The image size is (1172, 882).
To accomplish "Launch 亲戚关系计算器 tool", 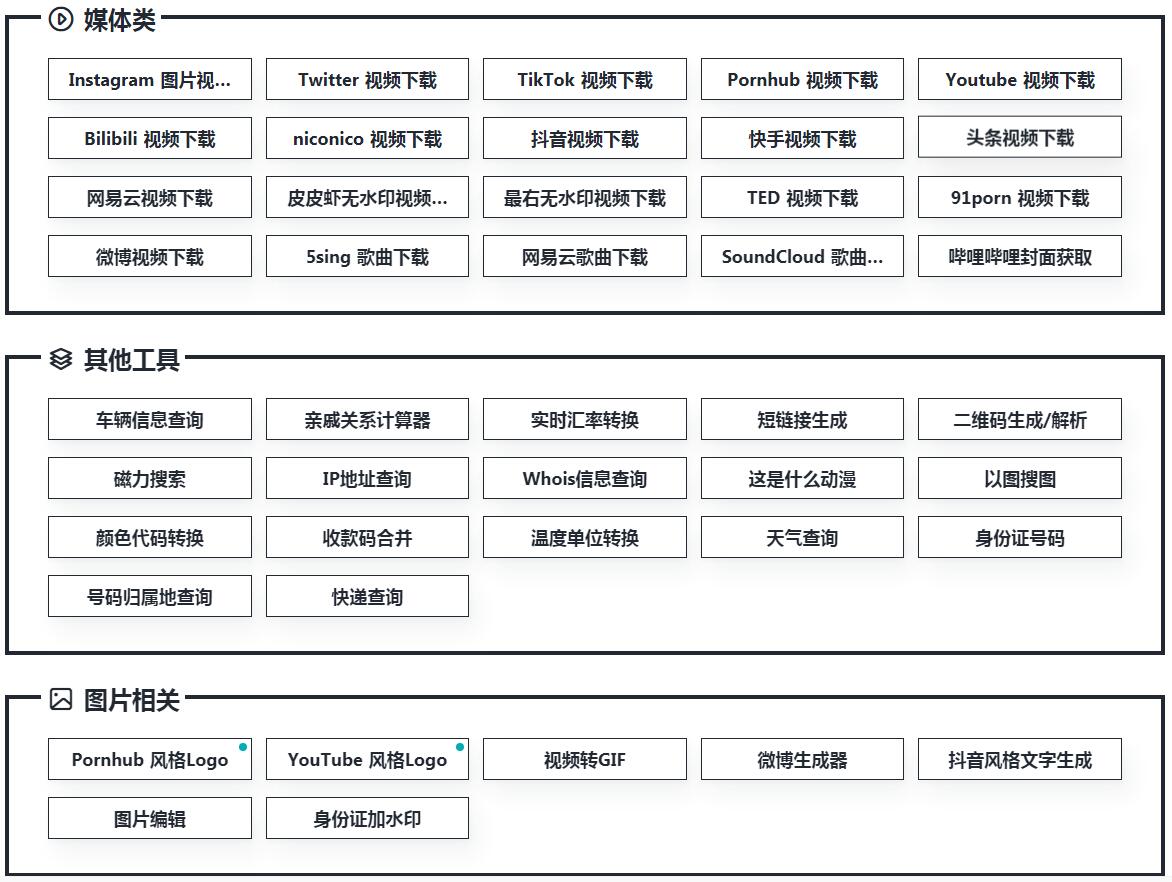I will coord(367,420).
